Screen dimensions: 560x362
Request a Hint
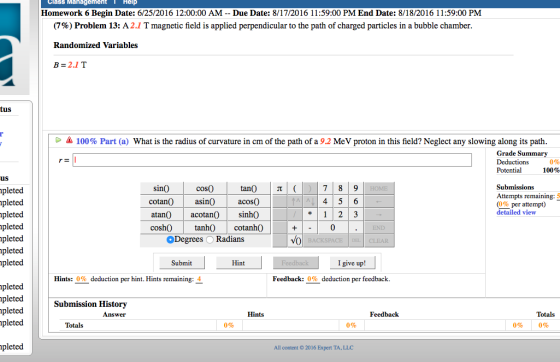[239, 263]
